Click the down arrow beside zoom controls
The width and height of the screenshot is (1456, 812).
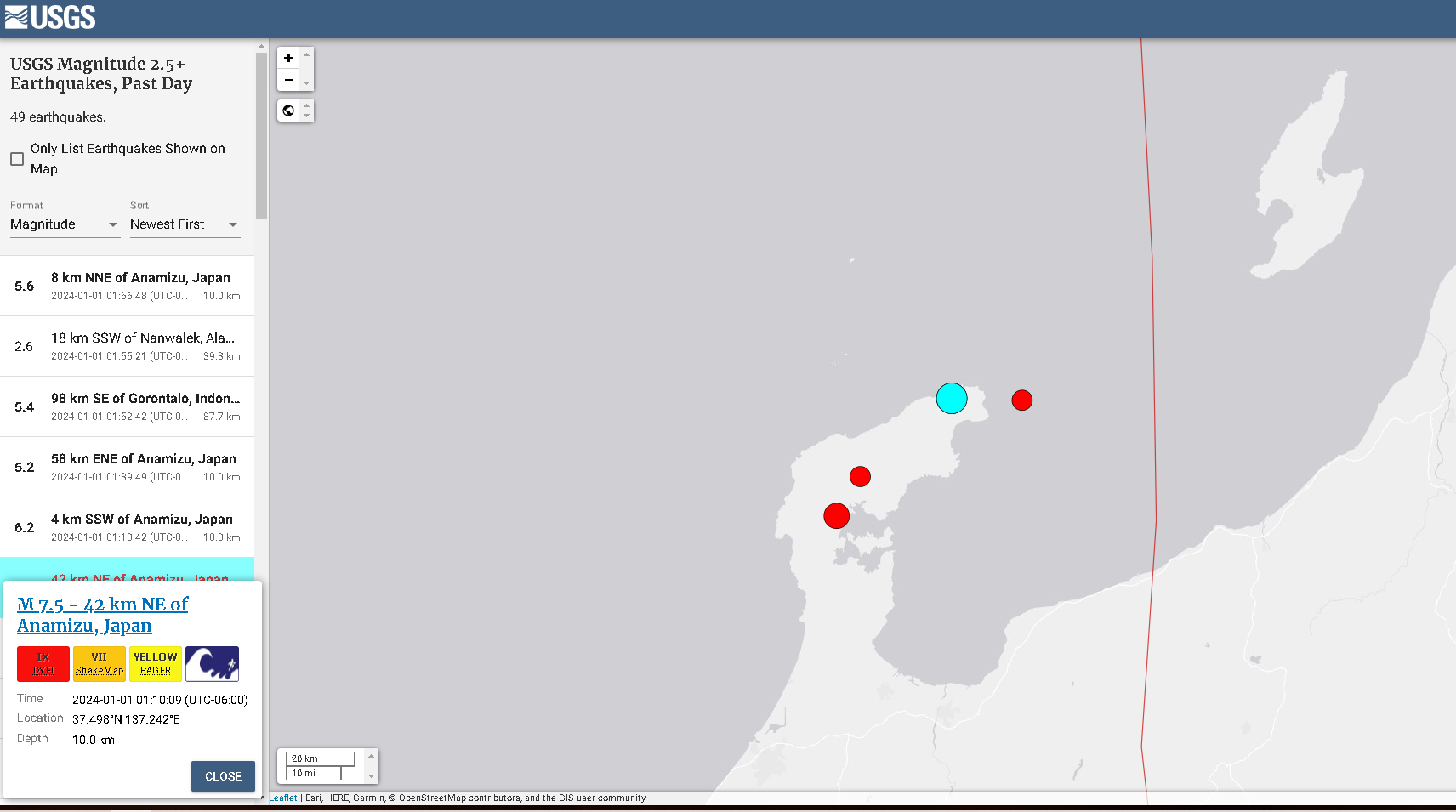[307, 83]
